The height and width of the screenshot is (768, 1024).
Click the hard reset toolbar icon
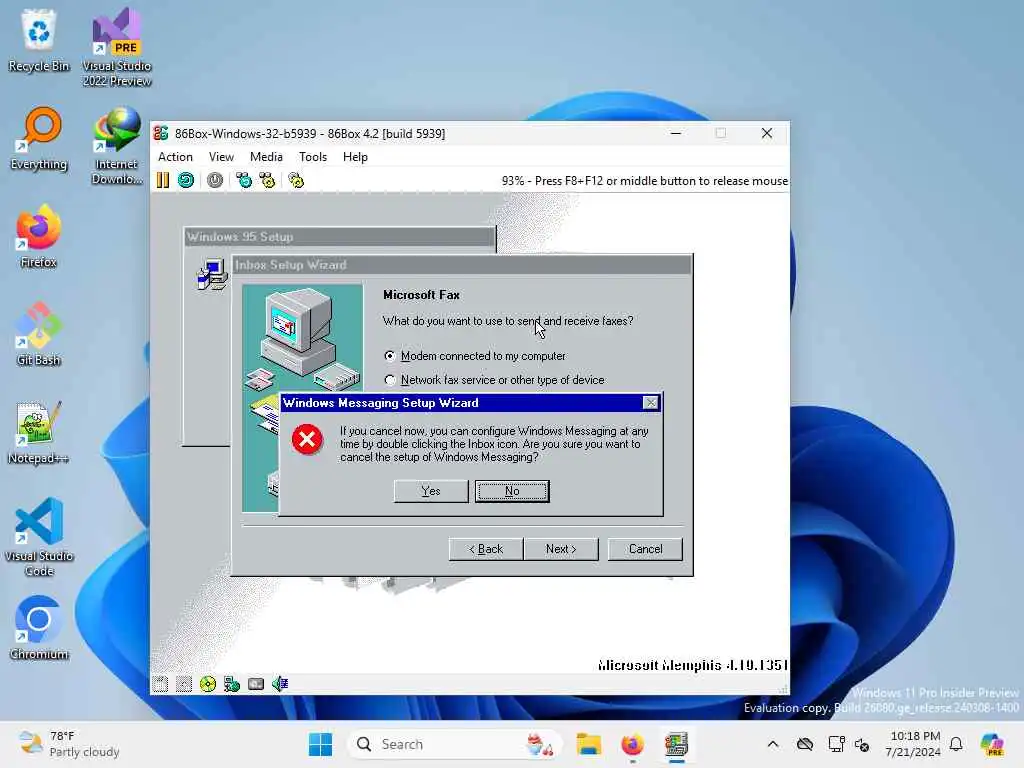pyautogui.click(x=186, y=180)
